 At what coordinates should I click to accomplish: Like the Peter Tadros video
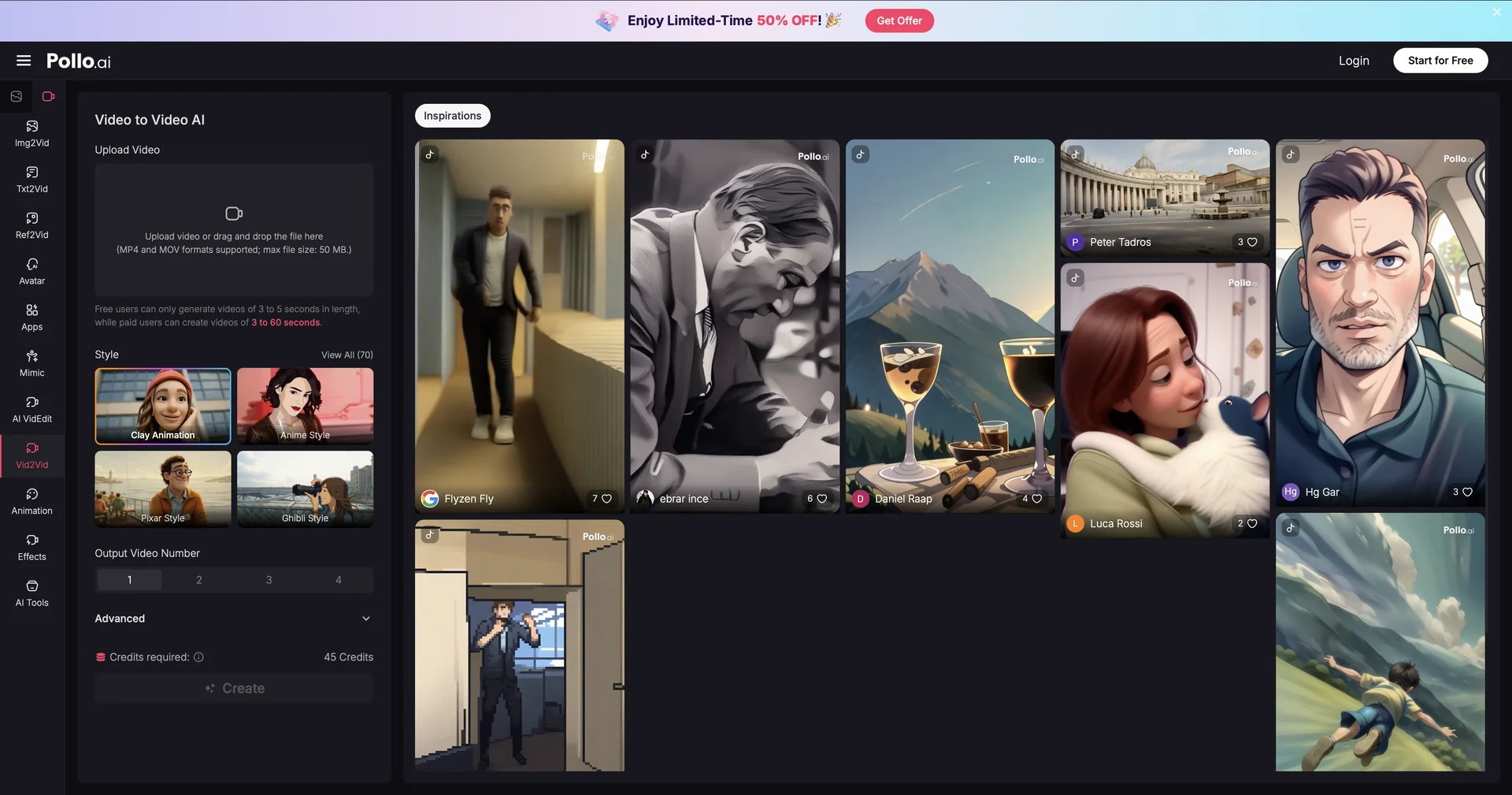pyautogui.click(x=1252, y=242)
